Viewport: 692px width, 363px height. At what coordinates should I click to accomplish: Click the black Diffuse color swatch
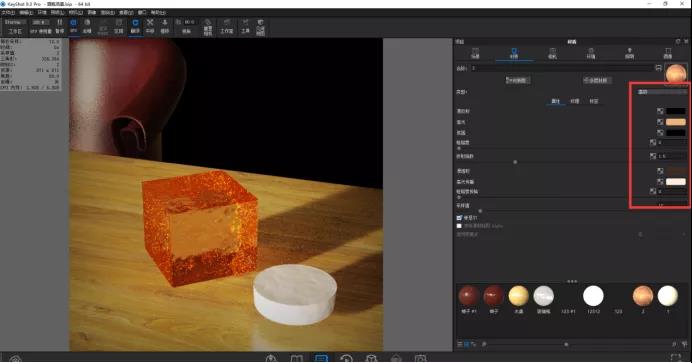tap(676, 111)
